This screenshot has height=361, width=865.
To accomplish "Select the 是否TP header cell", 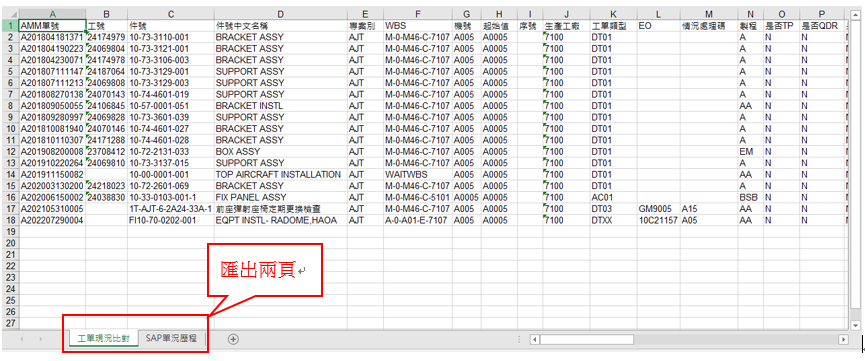I will click(782, 26).
